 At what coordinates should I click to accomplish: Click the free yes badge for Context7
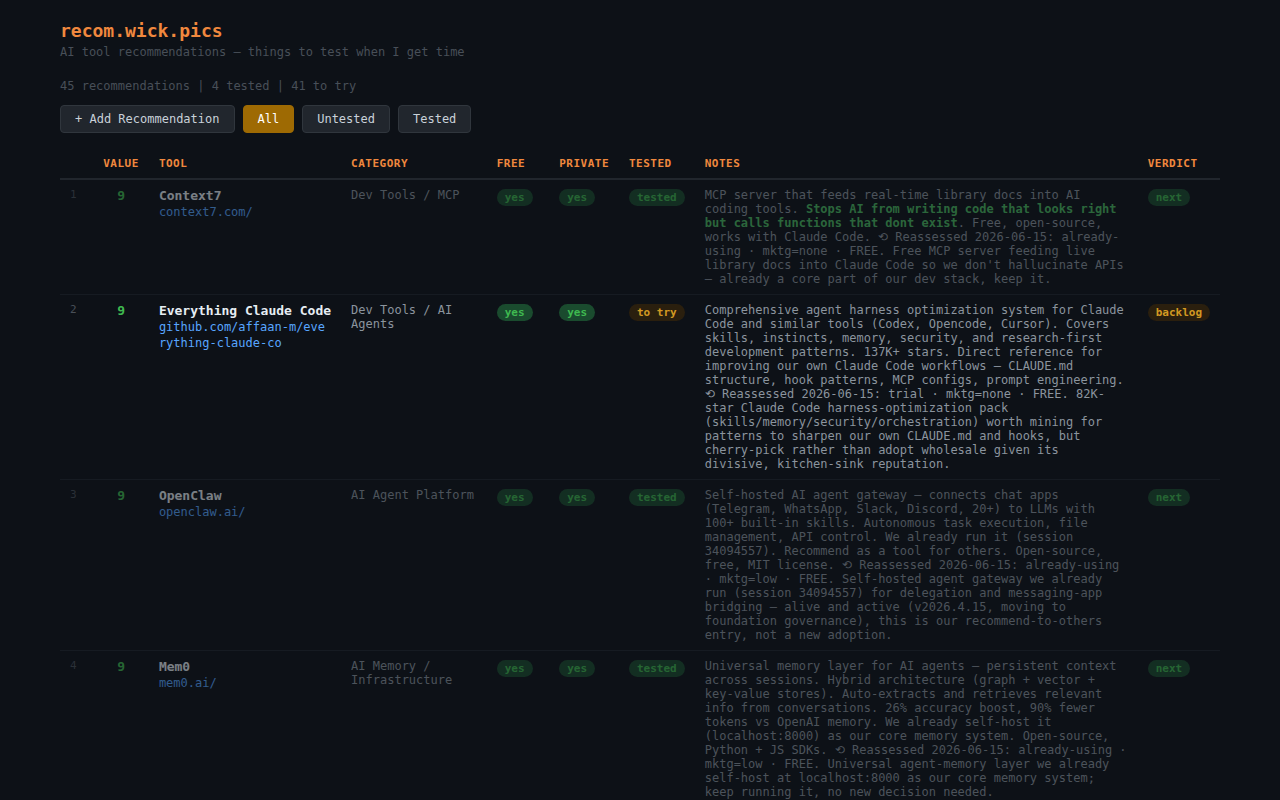click(x=515, y=198)
